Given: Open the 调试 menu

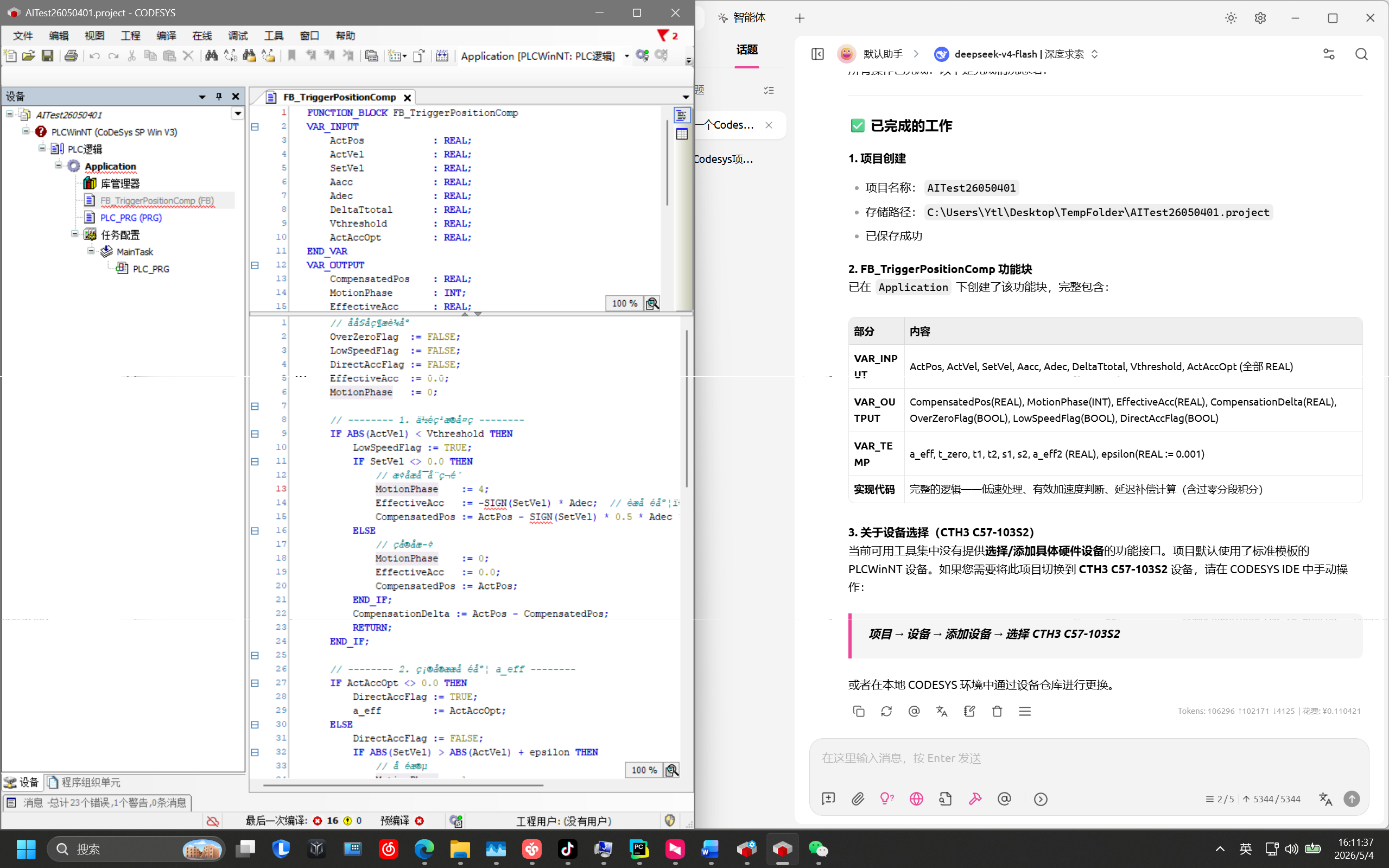Looking at the screenshot, I should coord(238,36).
